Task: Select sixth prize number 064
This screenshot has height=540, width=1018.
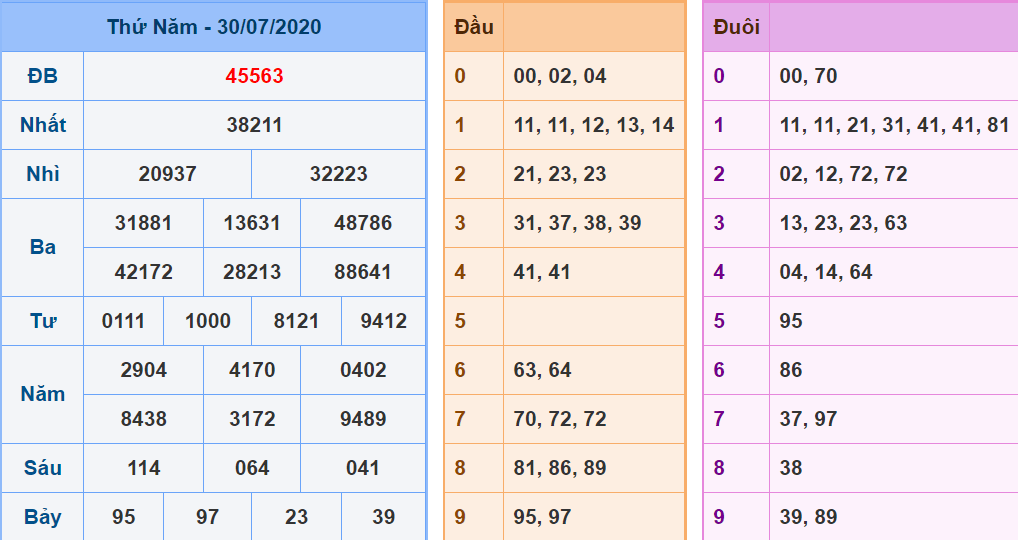Action: 252,468
